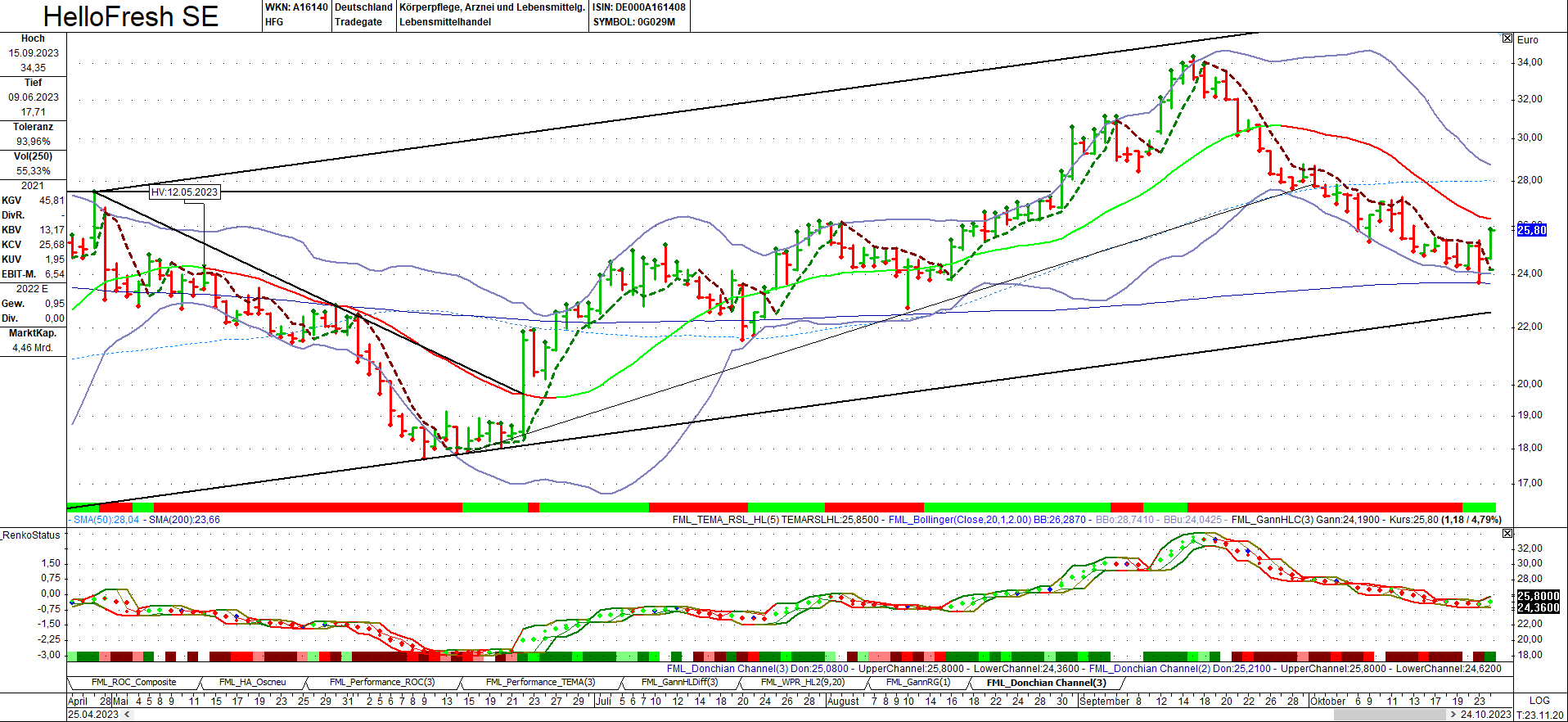The height and width of the screenshot is (722, 1568).
Task: Click the SMA(50):28,04 legend entry
Action: tap(106, 520)
